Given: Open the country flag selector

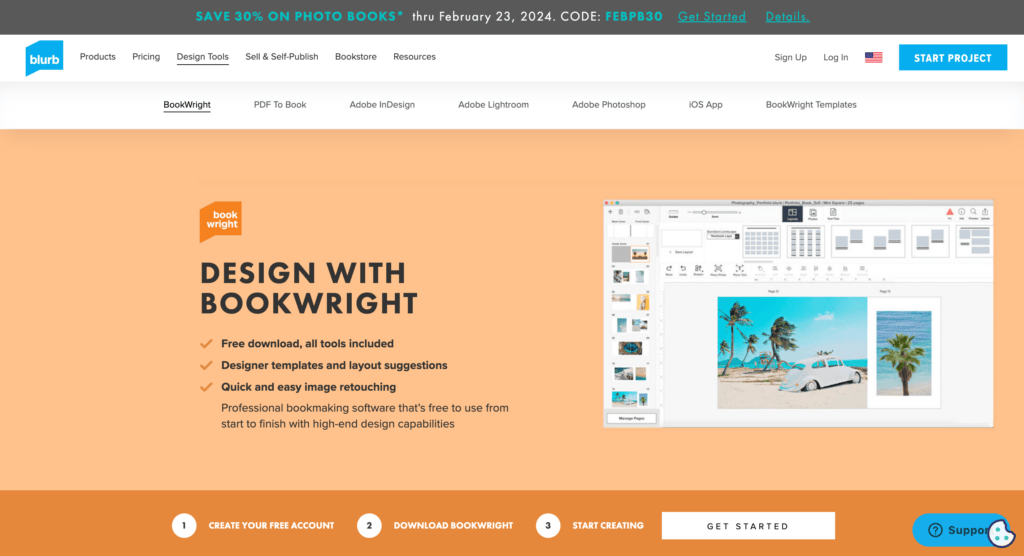Looking at the screenshot, I should click(873, 57).
